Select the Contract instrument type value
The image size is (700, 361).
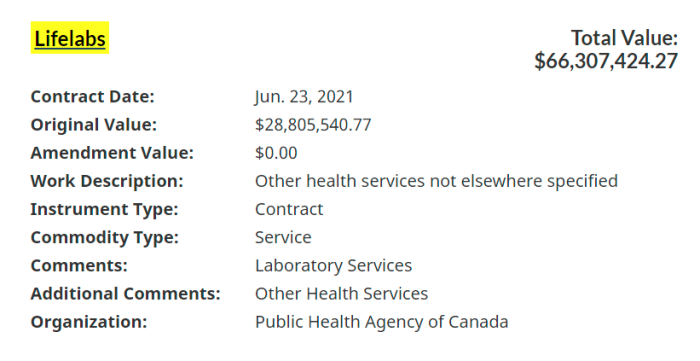coord(289,209)
